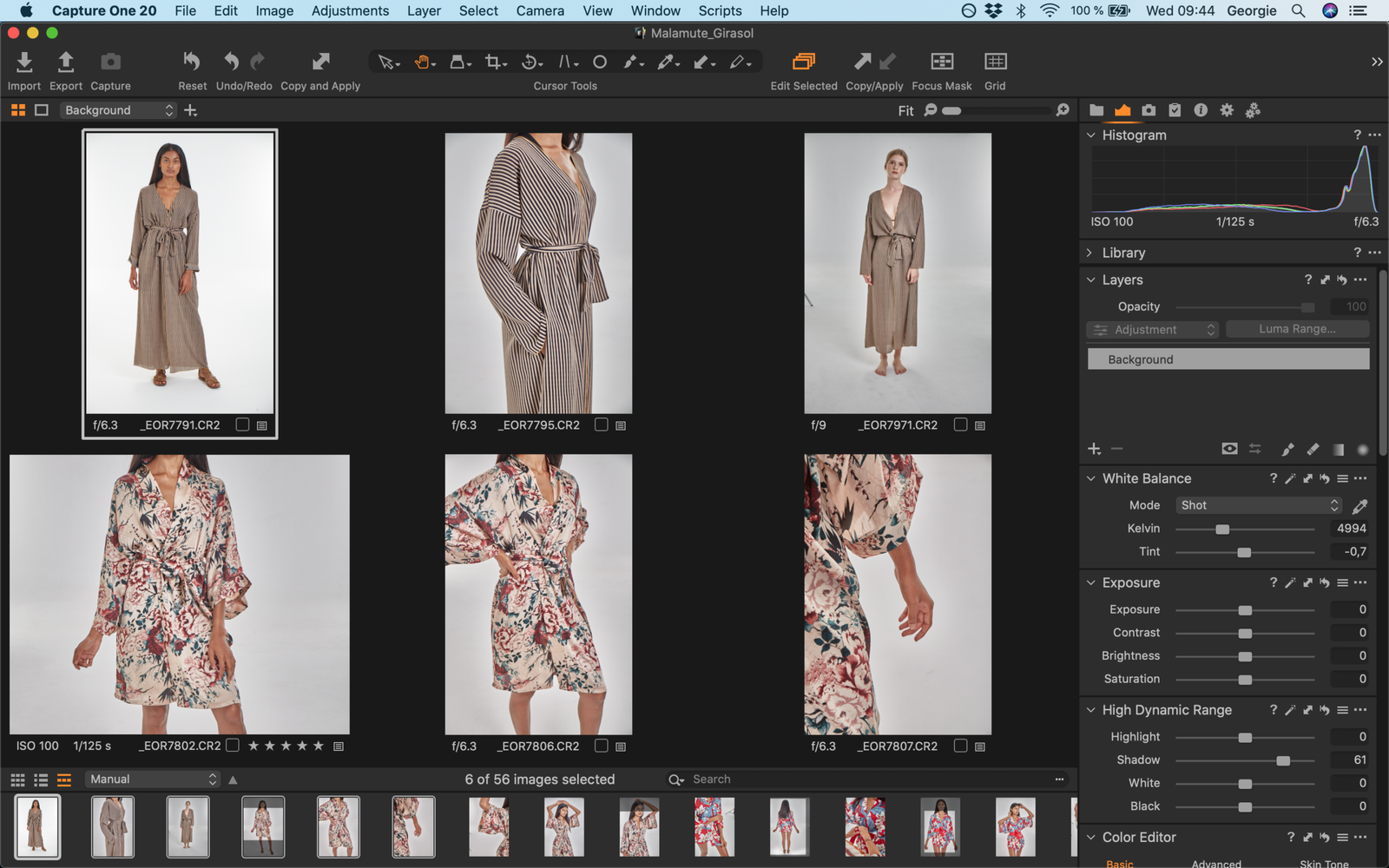
Task: Collapse the Layers panel
Action: (1091, 279)
